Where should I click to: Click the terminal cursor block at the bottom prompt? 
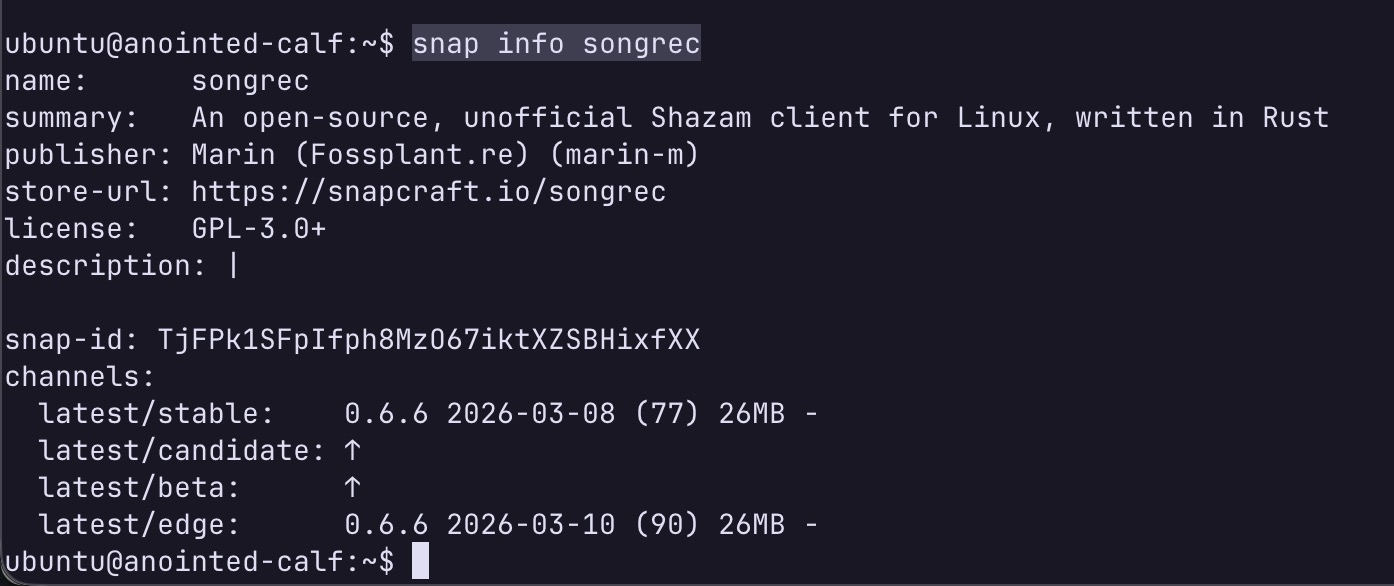tap(420, 561)
